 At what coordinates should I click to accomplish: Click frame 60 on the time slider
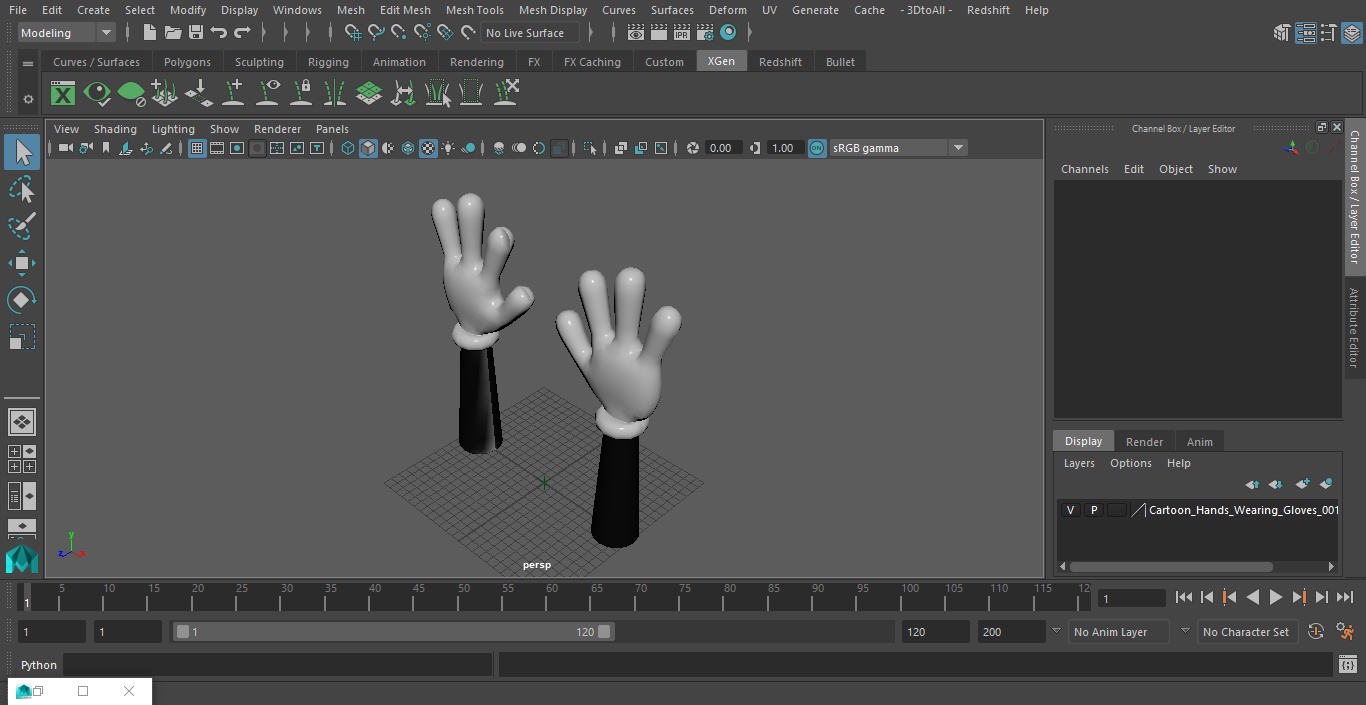(551, 597)
